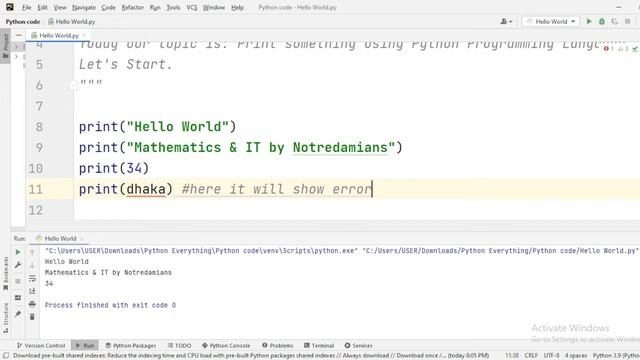
Task: Click the stop square in Run panel
Action: pyautogui.click(x=18, y=281)
